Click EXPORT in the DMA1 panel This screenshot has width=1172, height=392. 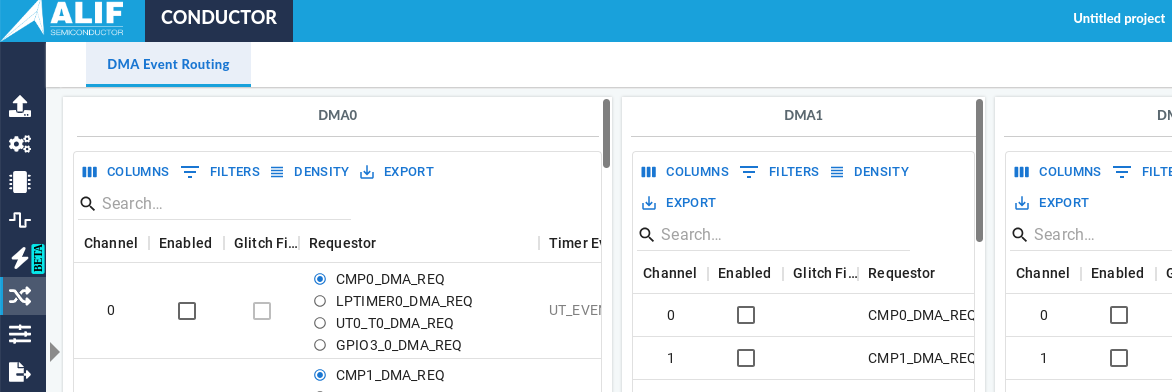point(679,203)
